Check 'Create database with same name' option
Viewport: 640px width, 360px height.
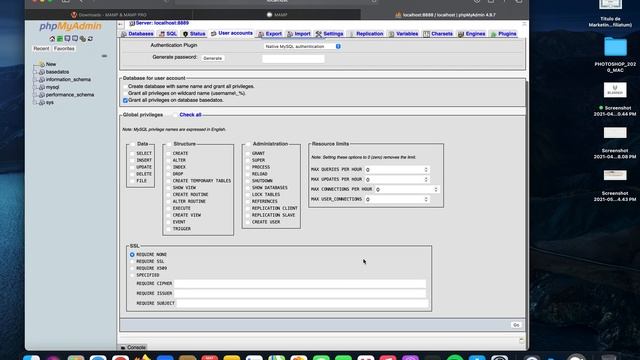tap(125, 87)
